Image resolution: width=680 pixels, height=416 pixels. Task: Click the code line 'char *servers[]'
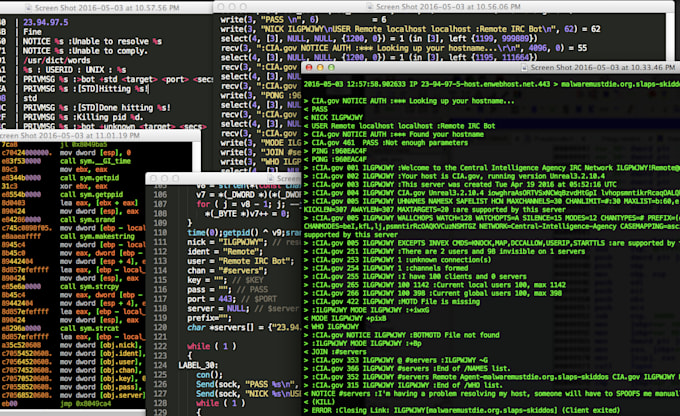(244, 328)
